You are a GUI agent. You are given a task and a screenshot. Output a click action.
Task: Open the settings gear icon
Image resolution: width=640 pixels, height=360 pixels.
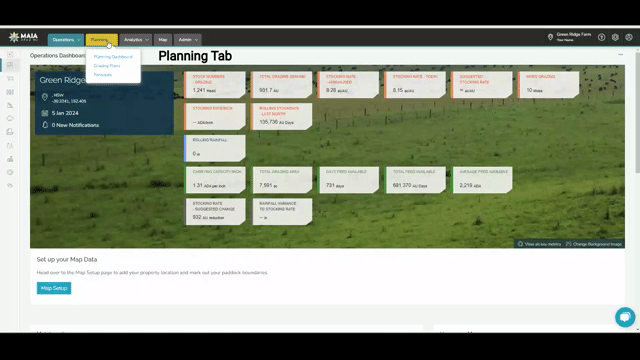coord(615,37)
